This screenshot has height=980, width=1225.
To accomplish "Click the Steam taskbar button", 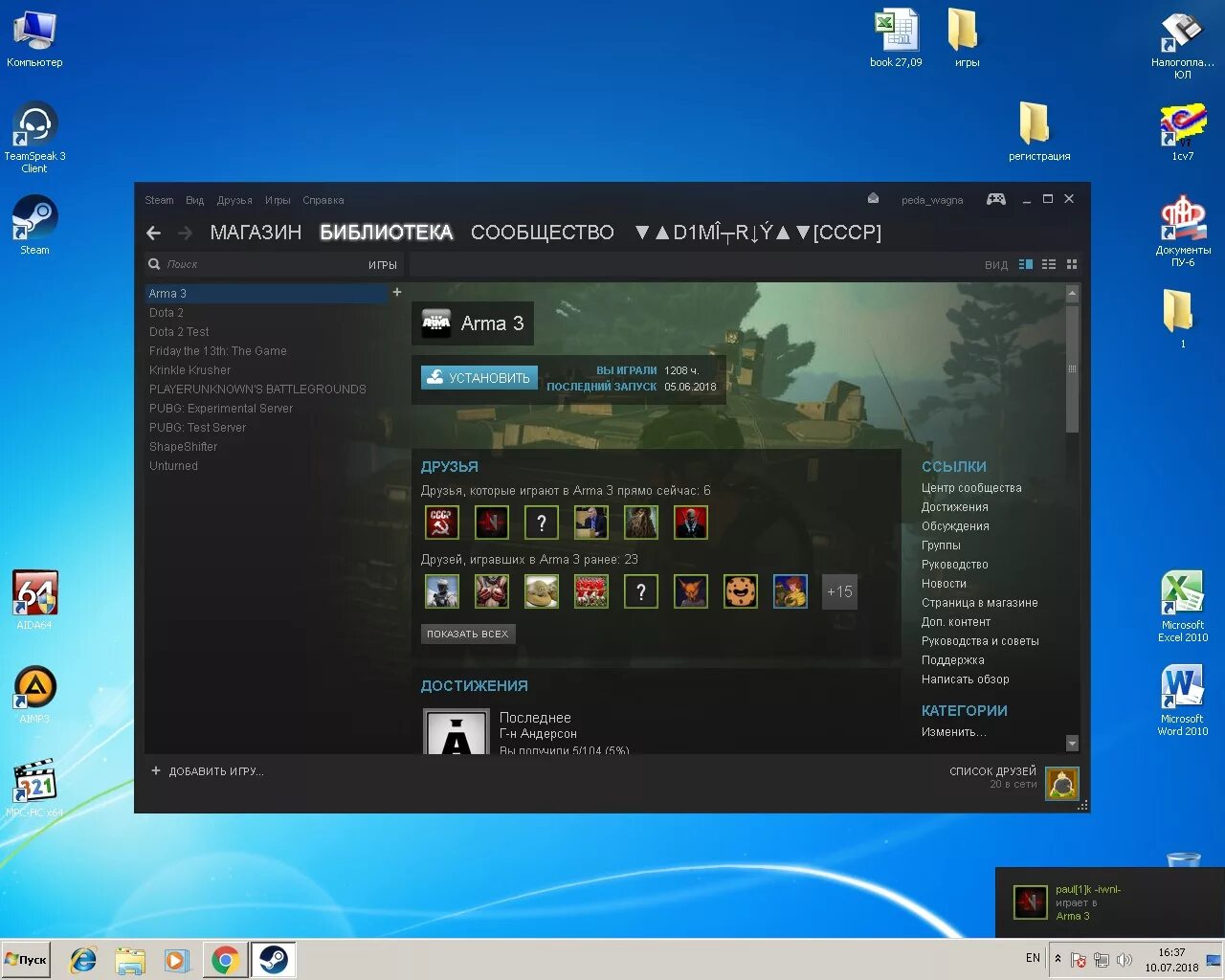I will 273,960.
